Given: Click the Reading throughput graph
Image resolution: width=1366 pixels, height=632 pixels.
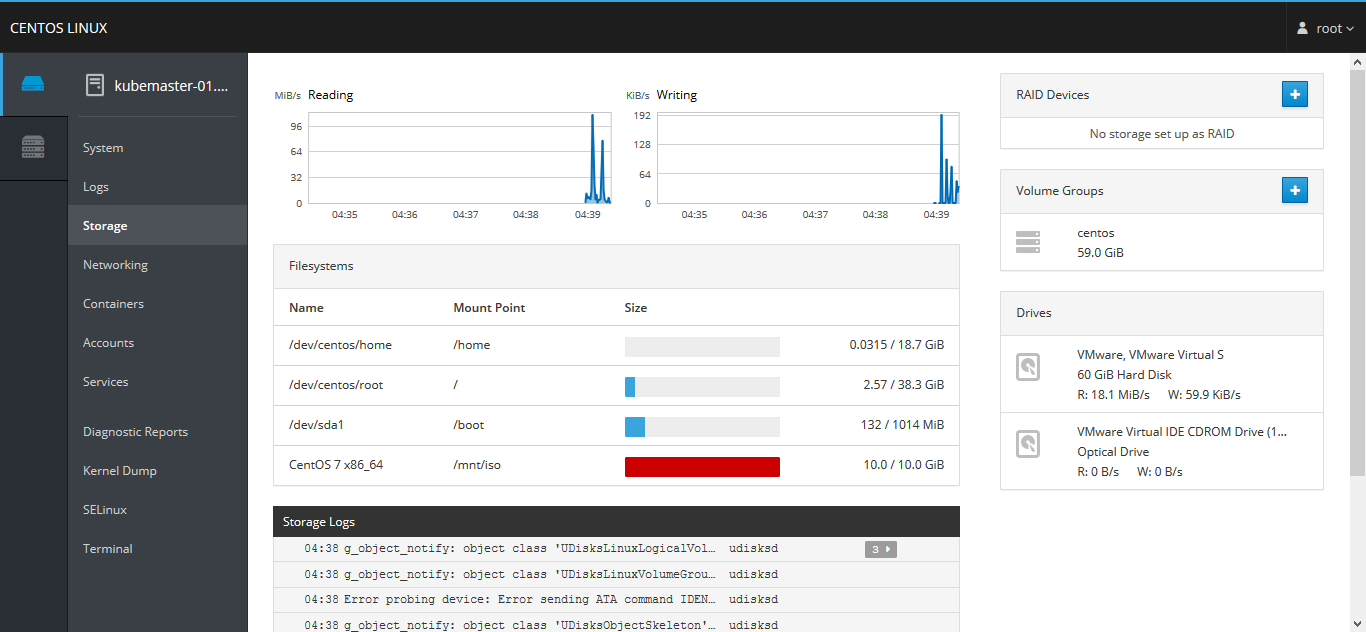Looking at the screenshot, I should click(459, 158).
